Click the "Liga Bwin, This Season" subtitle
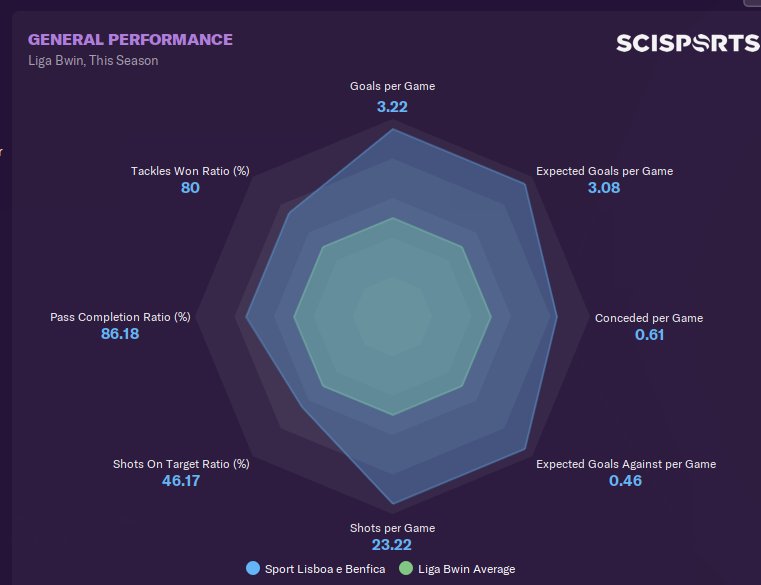Viewport: 761px width, 585px height. tap(93, 60)
